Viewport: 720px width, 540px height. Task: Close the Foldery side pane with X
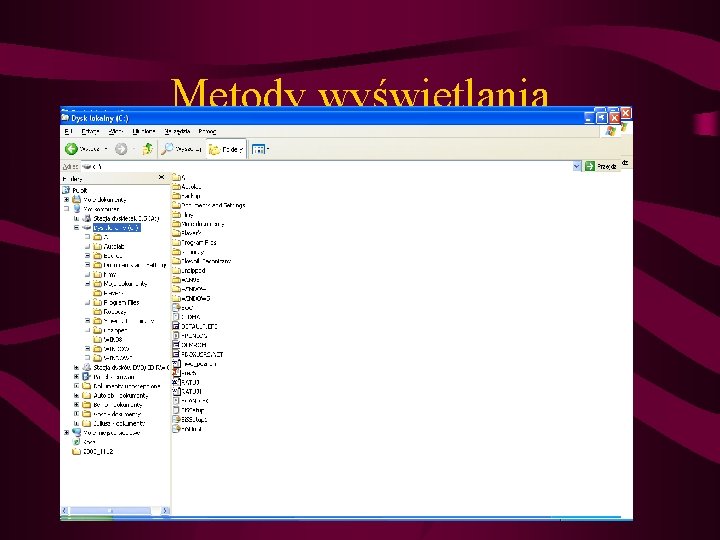pos(161,177)
